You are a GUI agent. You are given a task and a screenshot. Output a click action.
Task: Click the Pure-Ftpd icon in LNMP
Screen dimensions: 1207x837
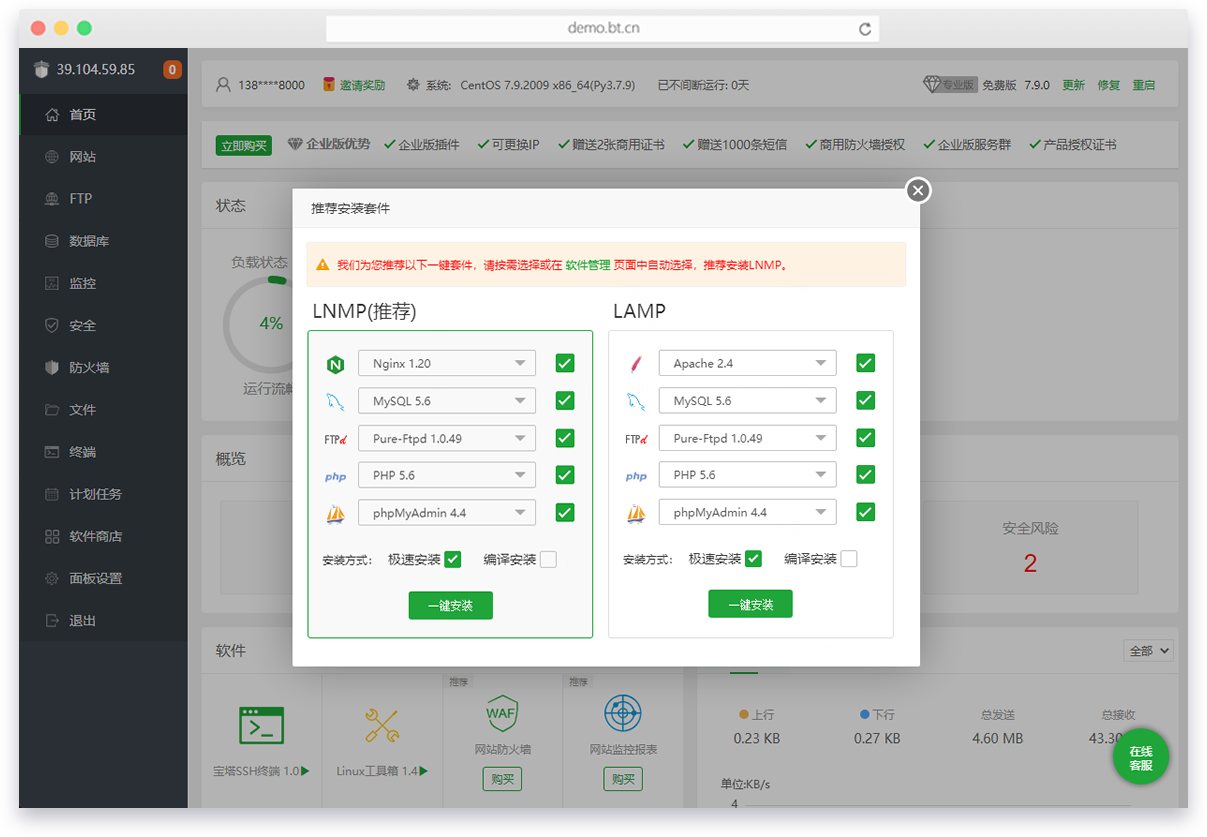(335, 439)
